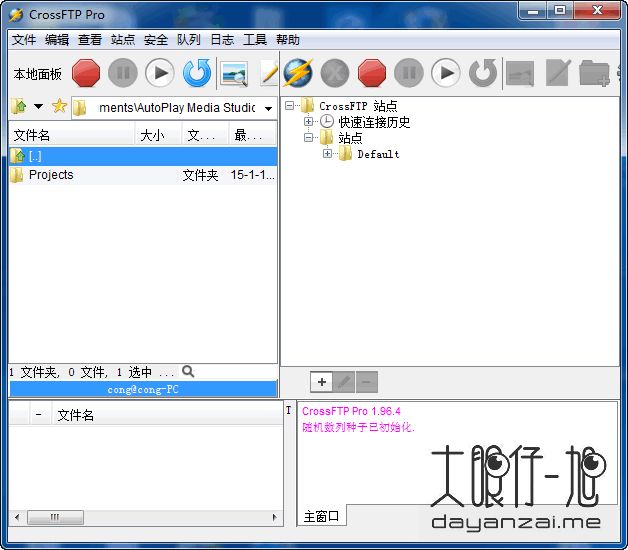Click the CrossFTP Pro 1.96.4 log line
The height and width of the screenshot is (550, 628).
[351, 411]
